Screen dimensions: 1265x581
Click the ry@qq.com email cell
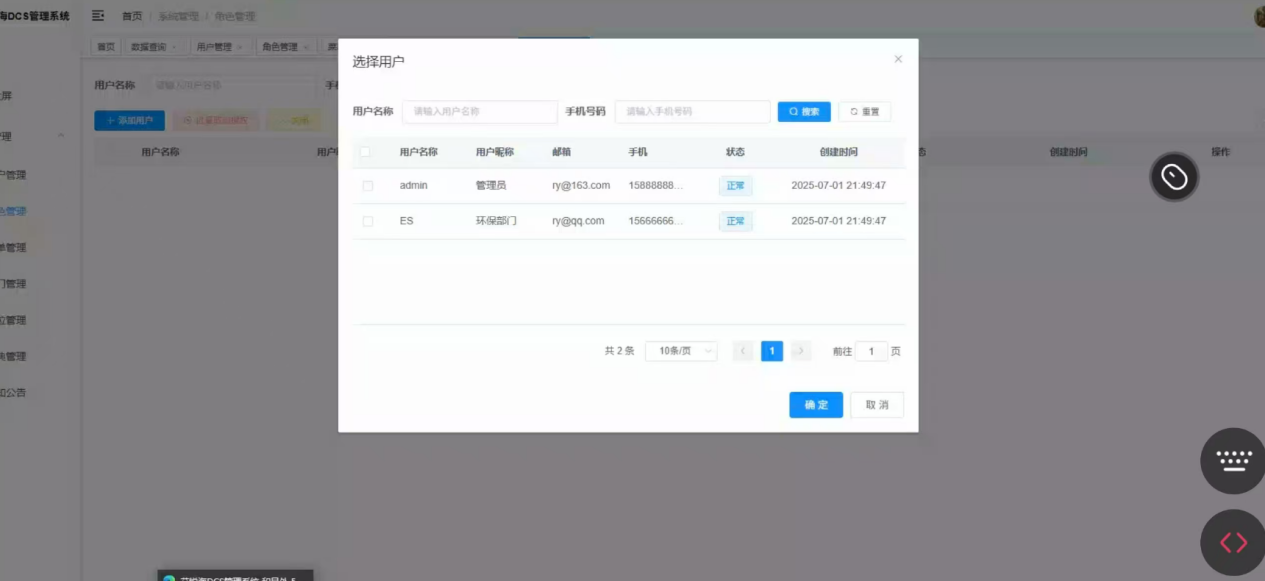(578, 221)
